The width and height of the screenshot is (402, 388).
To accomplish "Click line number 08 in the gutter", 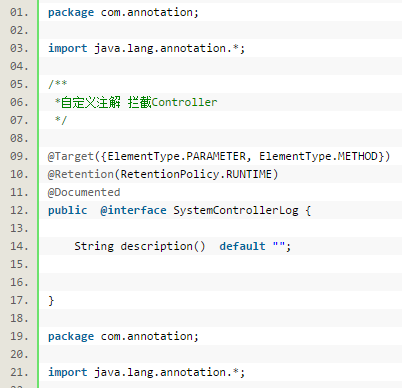I will pyautogui.click(x=19, y=138).
